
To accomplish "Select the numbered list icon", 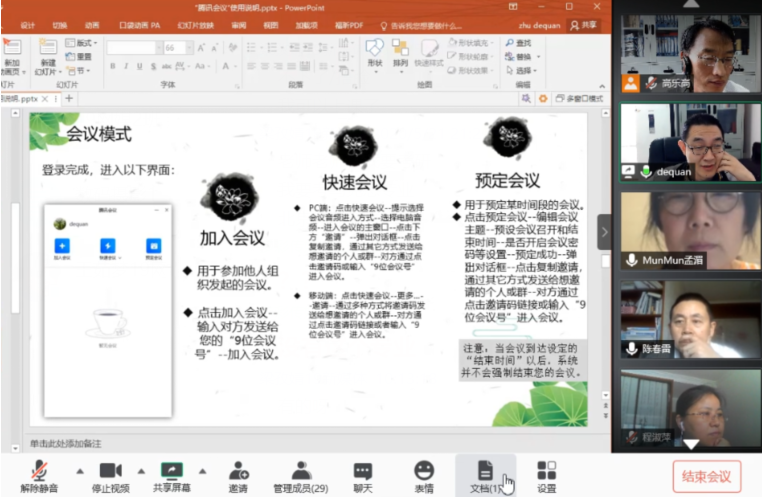I will click(272, 48).
